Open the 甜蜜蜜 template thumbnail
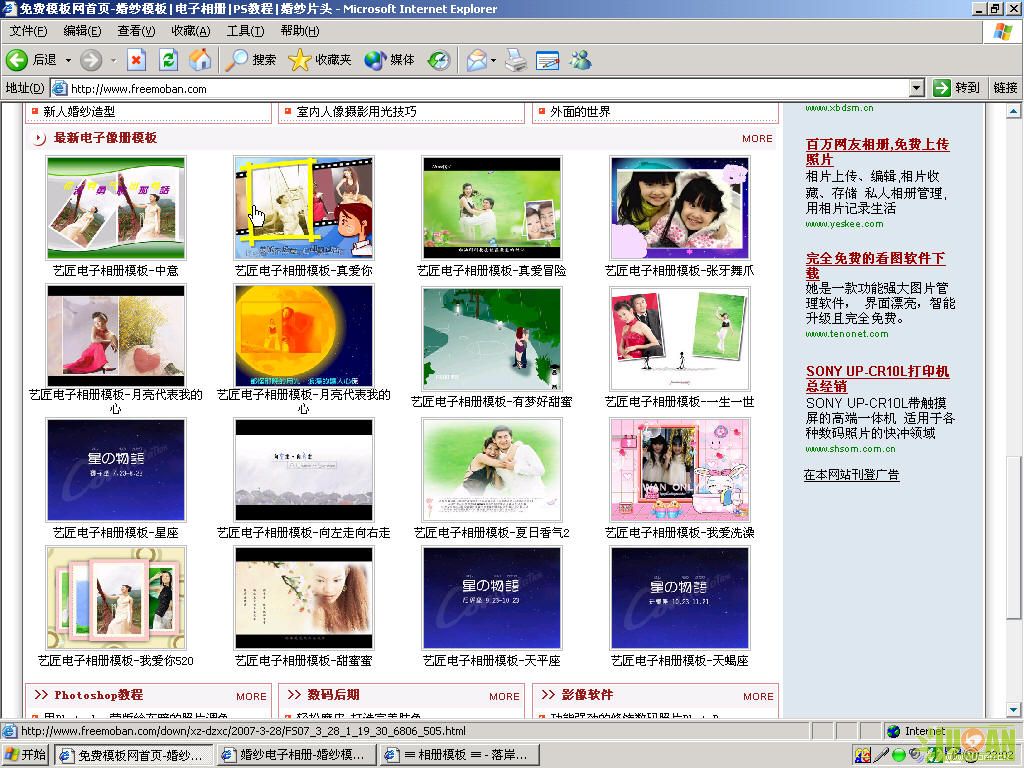This screenshot has width=1024, height=768. 304,598
